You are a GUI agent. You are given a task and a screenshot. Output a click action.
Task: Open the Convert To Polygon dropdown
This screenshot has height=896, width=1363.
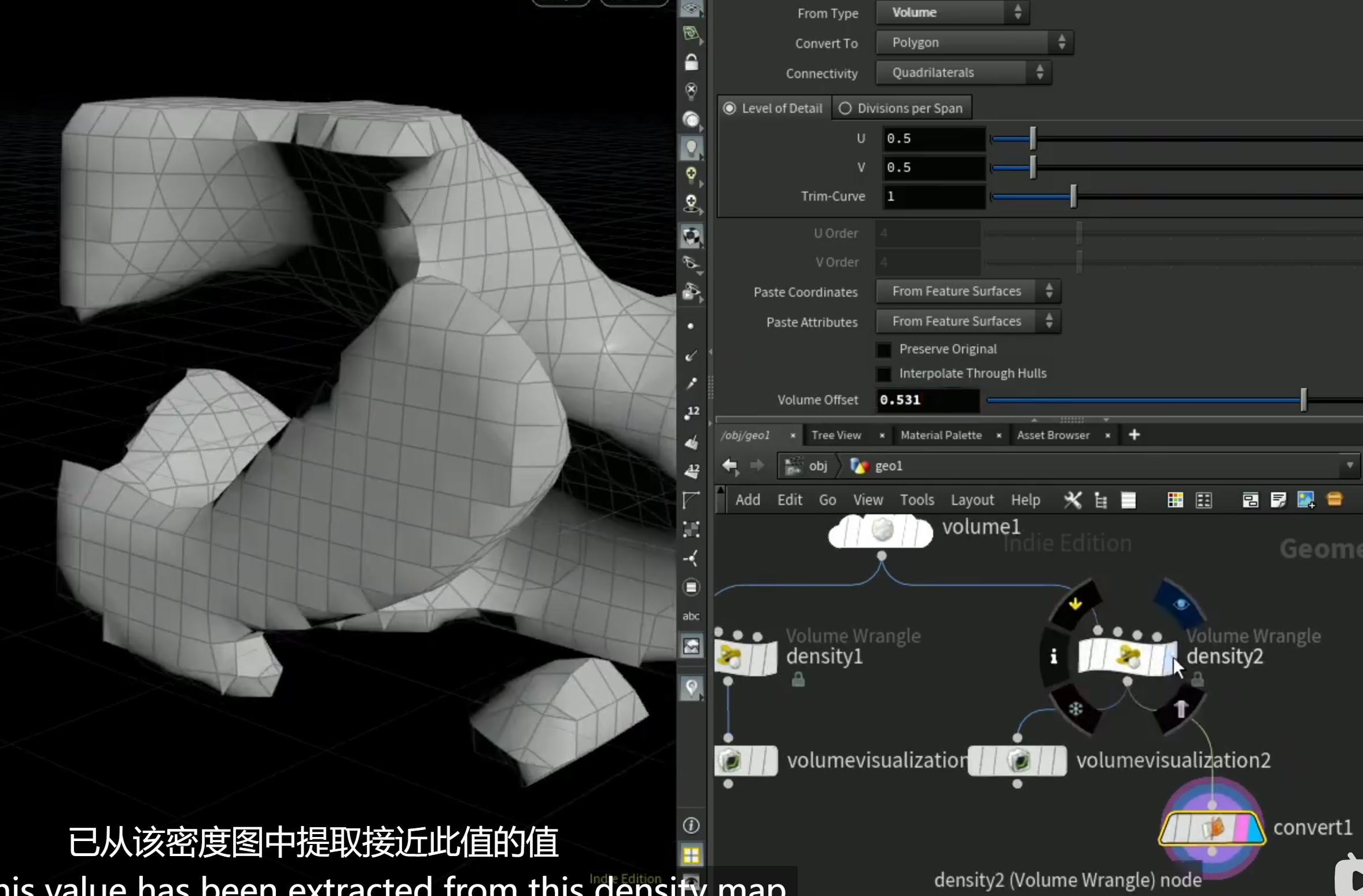[x=974, y=43]
